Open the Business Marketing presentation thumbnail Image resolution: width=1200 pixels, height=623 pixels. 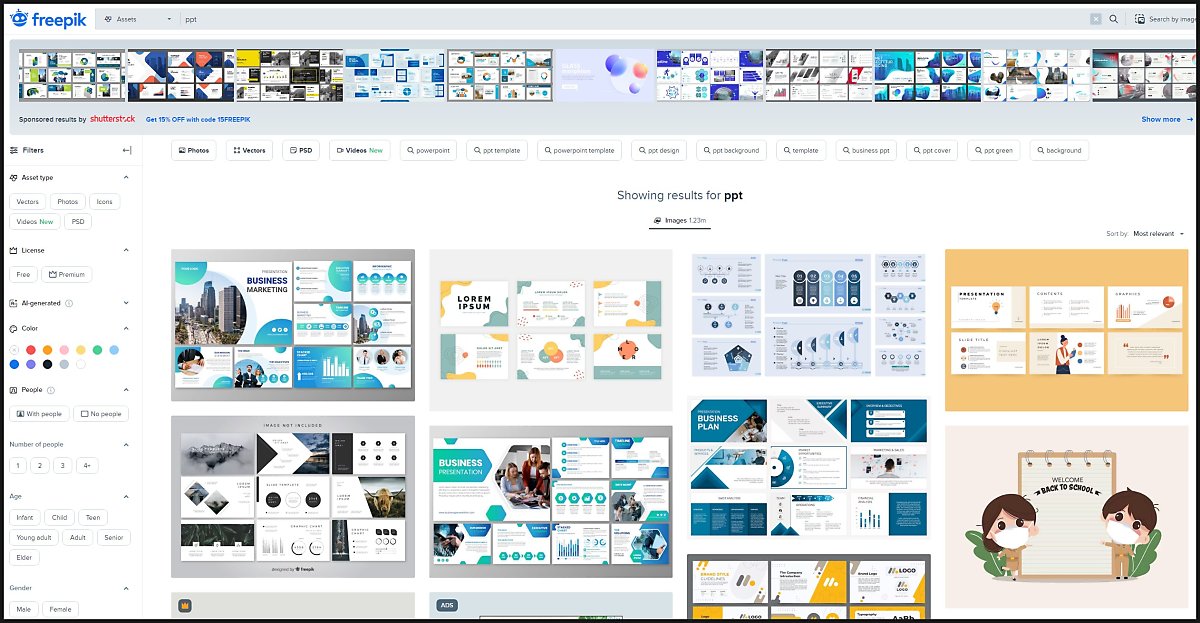coord(292,325)
